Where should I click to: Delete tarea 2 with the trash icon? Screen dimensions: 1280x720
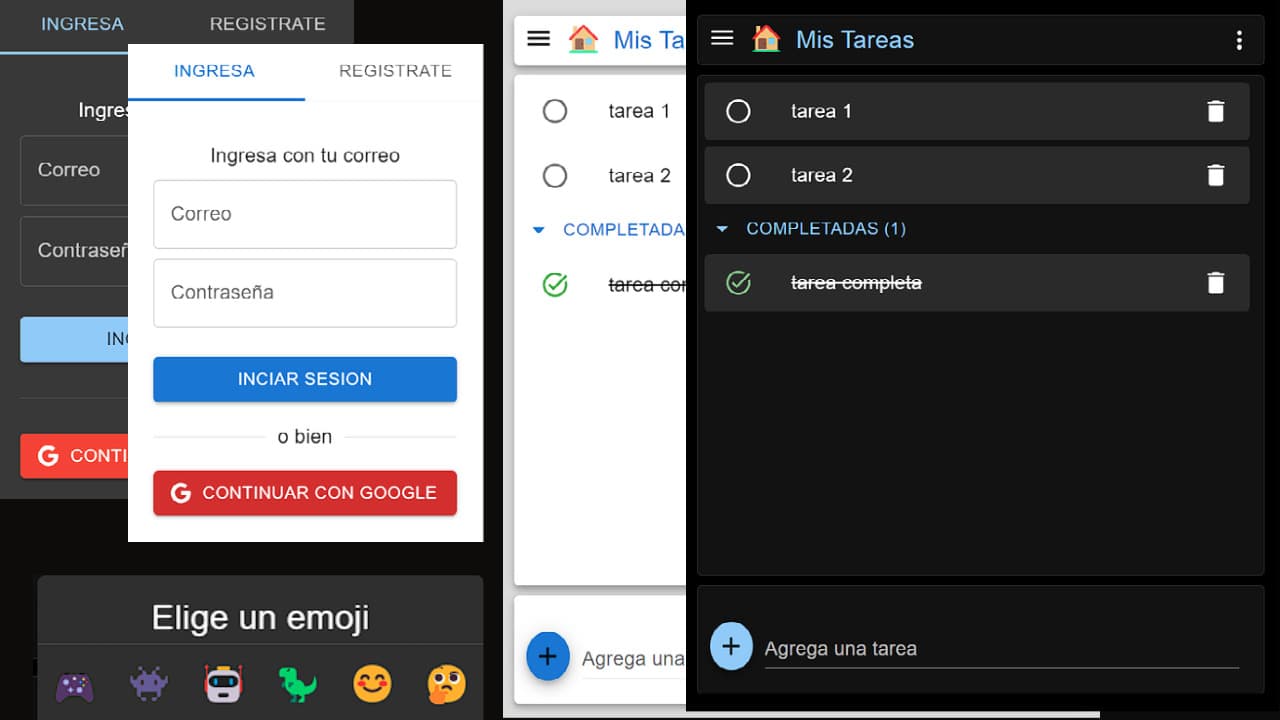click(x=1216, y=175)
